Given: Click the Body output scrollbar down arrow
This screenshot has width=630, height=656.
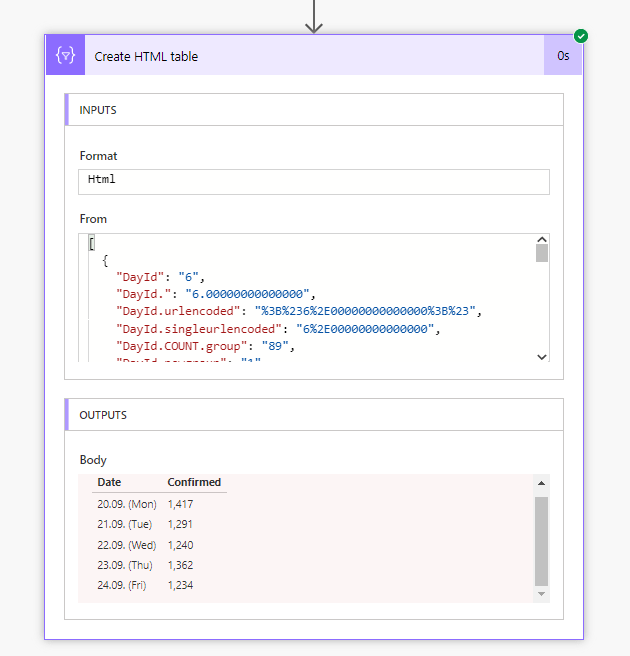Looking at the screenshot, I should pyautogui.click(x=542, y=594).
